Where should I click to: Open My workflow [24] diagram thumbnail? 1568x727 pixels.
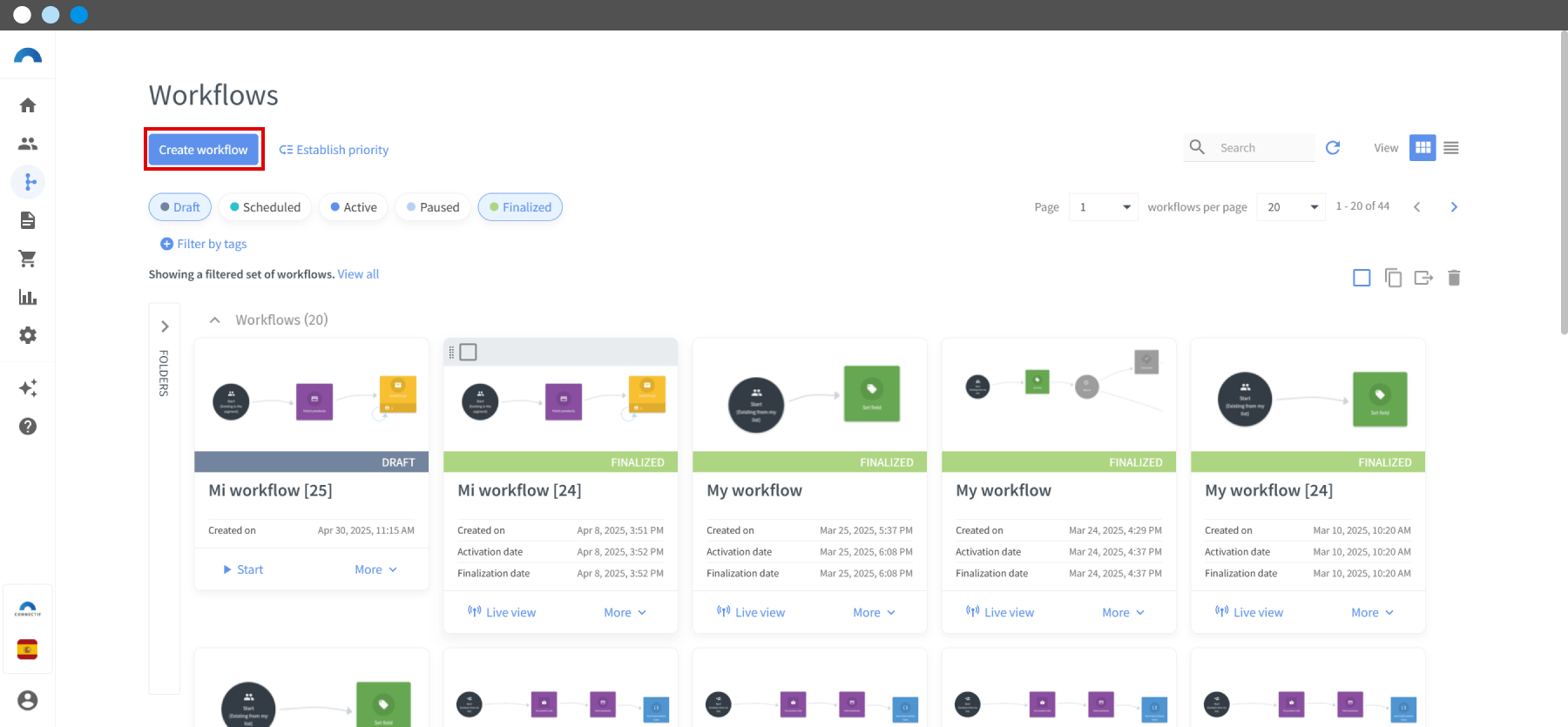(x=1308, y=395)
